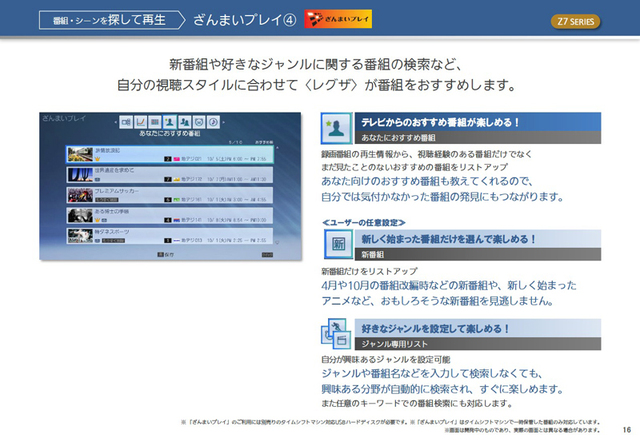Screen dimensions: 640x442
Task: Click grey ジャンル専用リスト sub-bar
Action: click(x=478, y=344)
